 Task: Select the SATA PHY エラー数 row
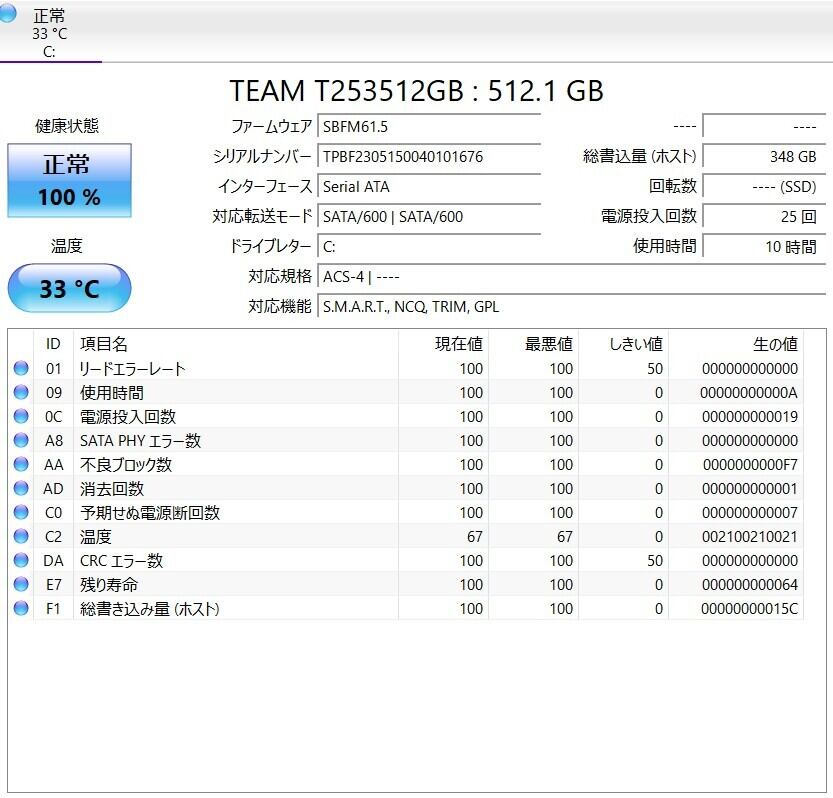click(406, 440)
